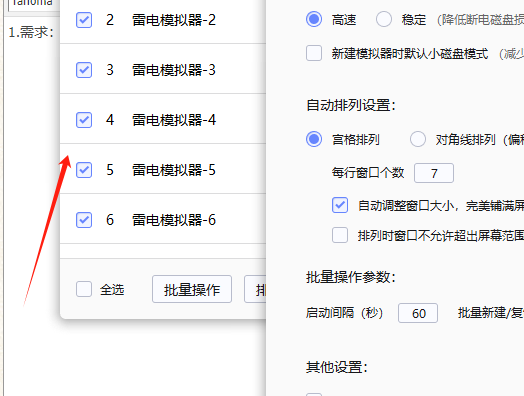
Task: Choose 宫格排列 grid arrangement radio
Action: [x=314, y=139]
